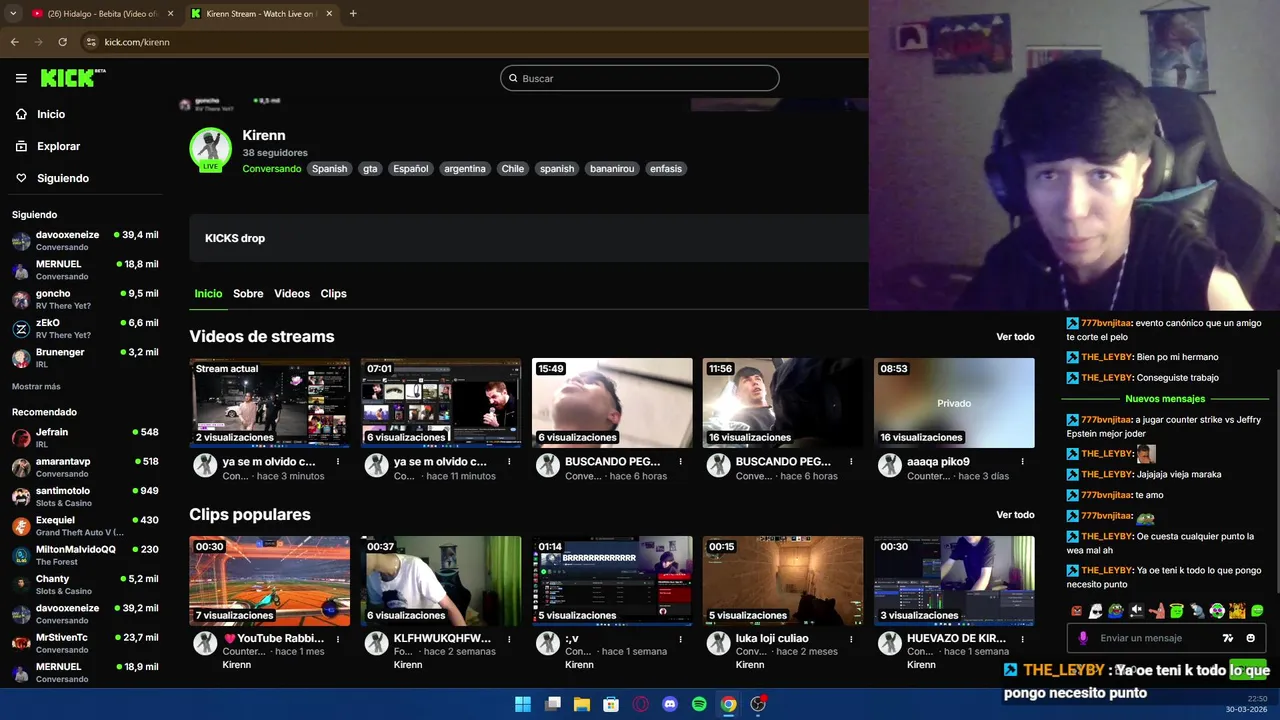Select the bananirou tag chip
Image resolution: width=1280 pixels, height=720 pixels.
click(x=612, y=169)
